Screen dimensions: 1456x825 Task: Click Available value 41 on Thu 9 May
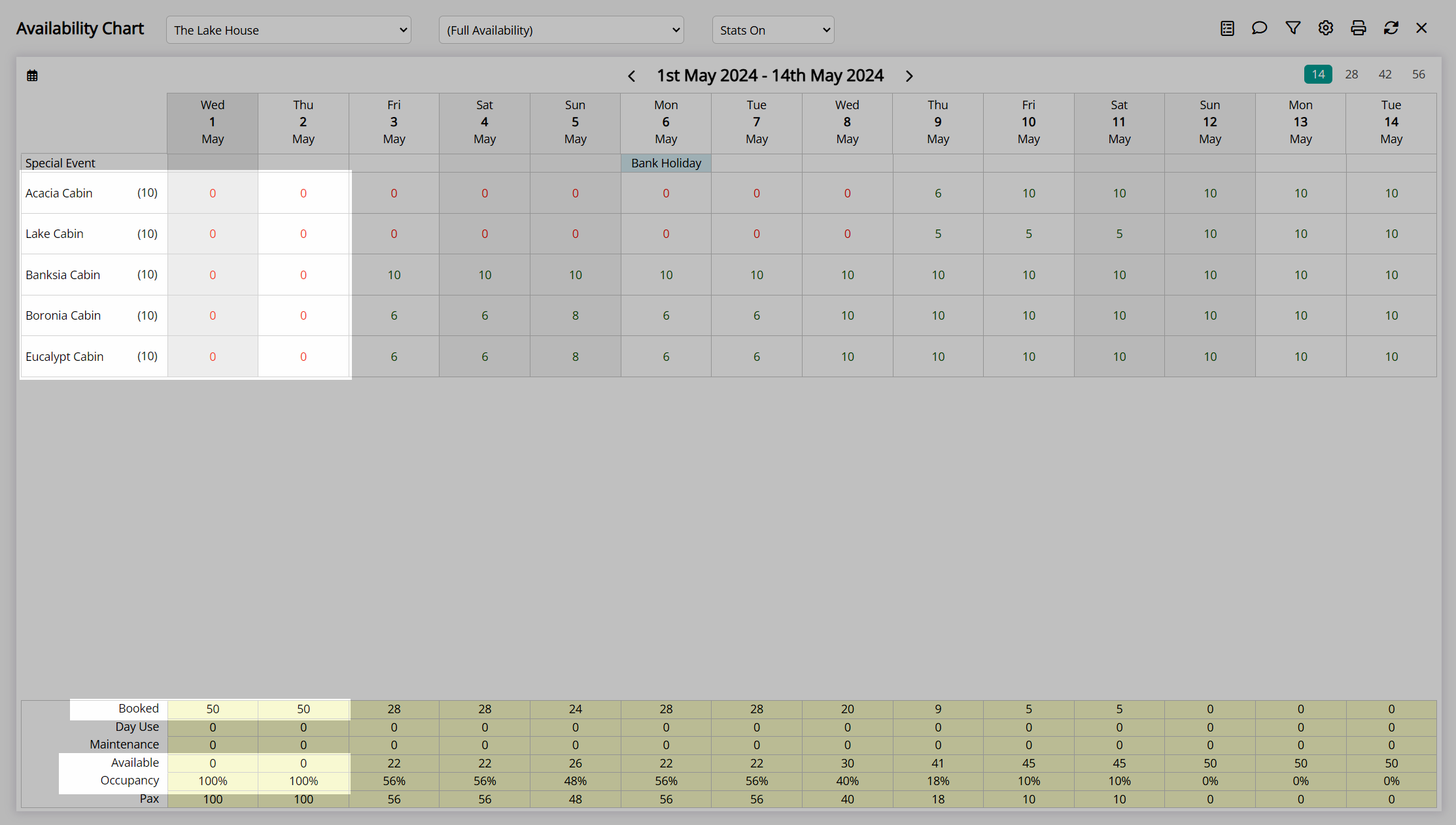coord(938,763)
